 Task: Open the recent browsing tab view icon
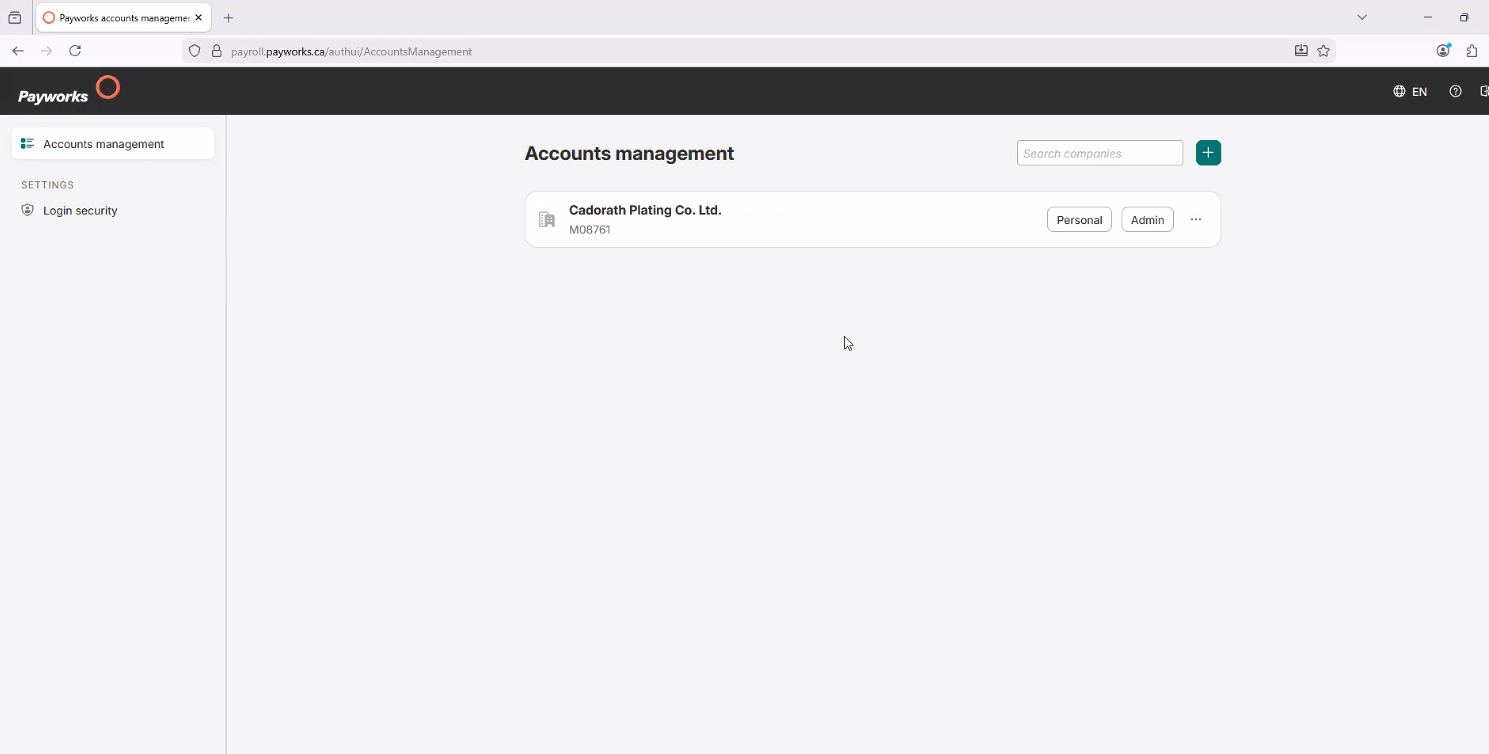coord(14,18)
